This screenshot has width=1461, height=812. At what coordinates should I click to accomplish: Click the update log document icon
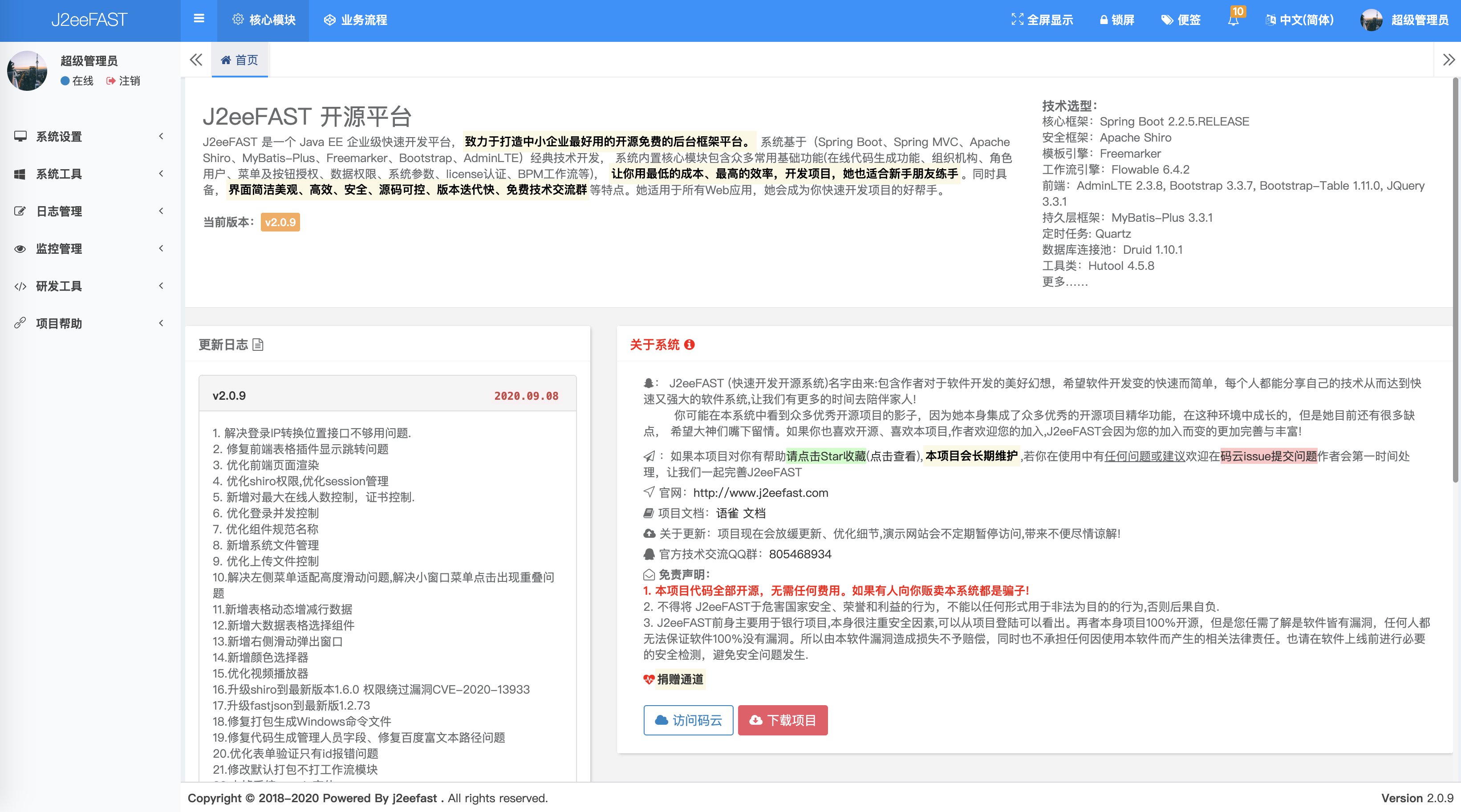coord(258,345)
